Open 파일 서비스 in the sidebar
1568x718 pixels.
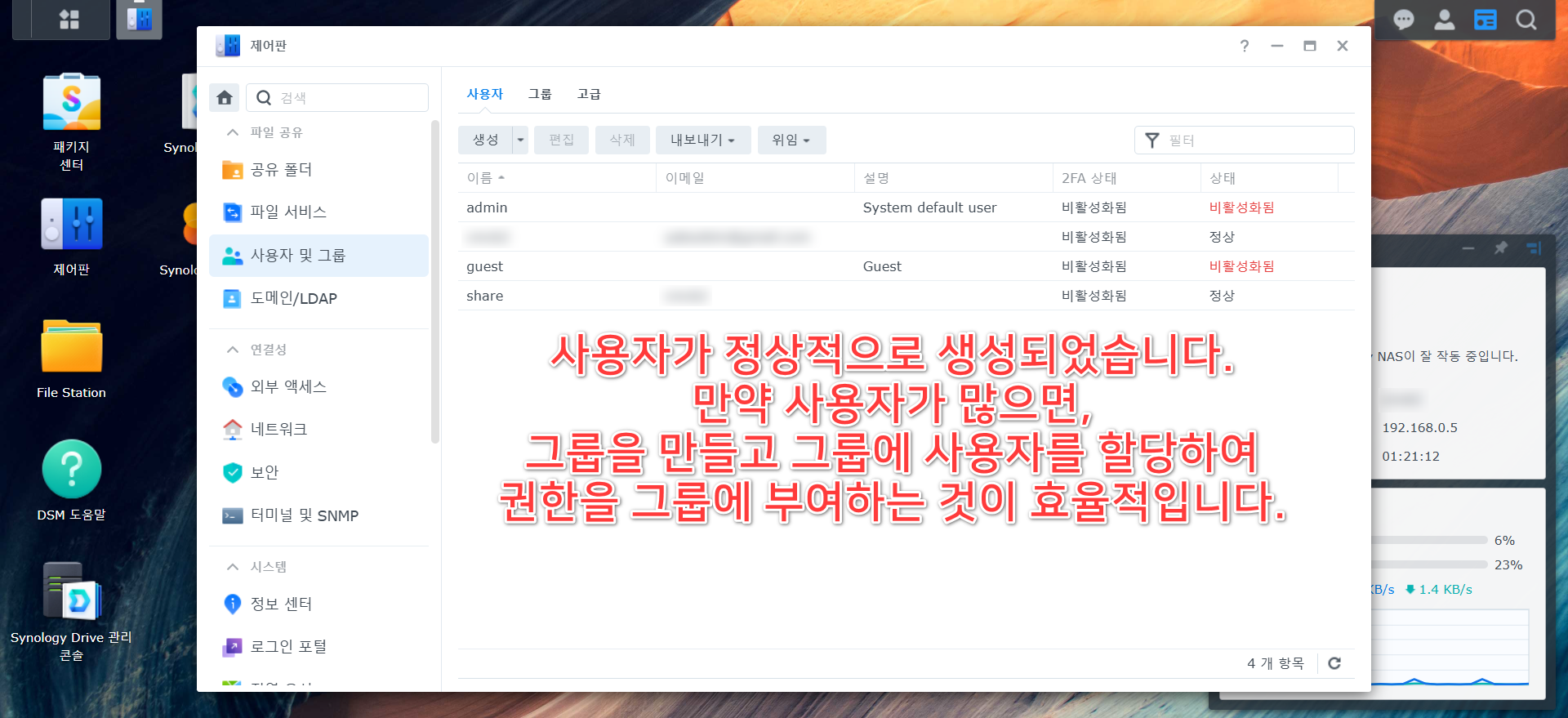[x=318, y=212]
